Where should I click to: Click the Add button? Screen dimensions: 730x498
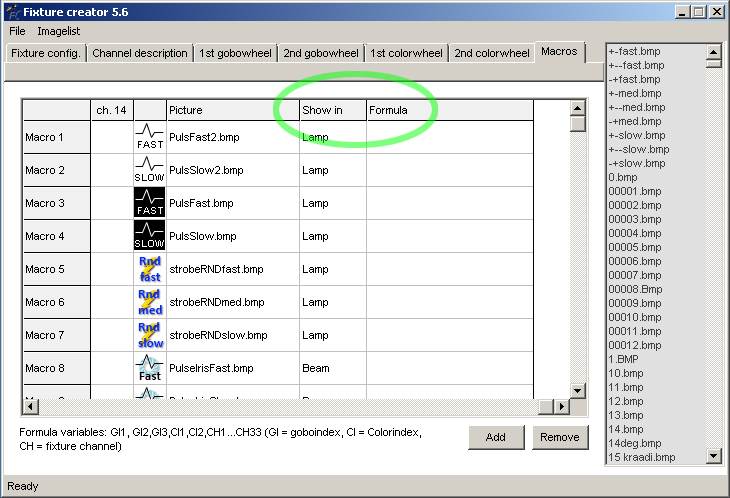(496, 437)
